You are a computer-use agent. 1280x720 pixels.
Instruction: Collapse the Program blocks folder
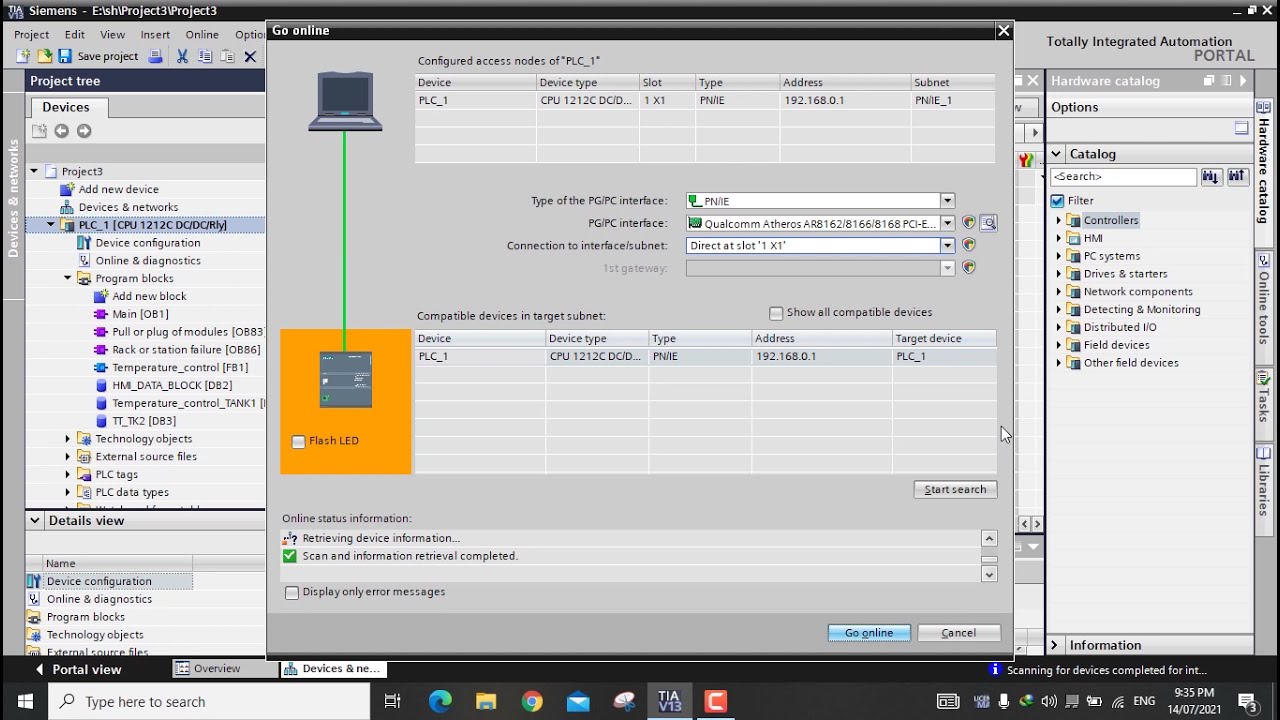(68, 279)
